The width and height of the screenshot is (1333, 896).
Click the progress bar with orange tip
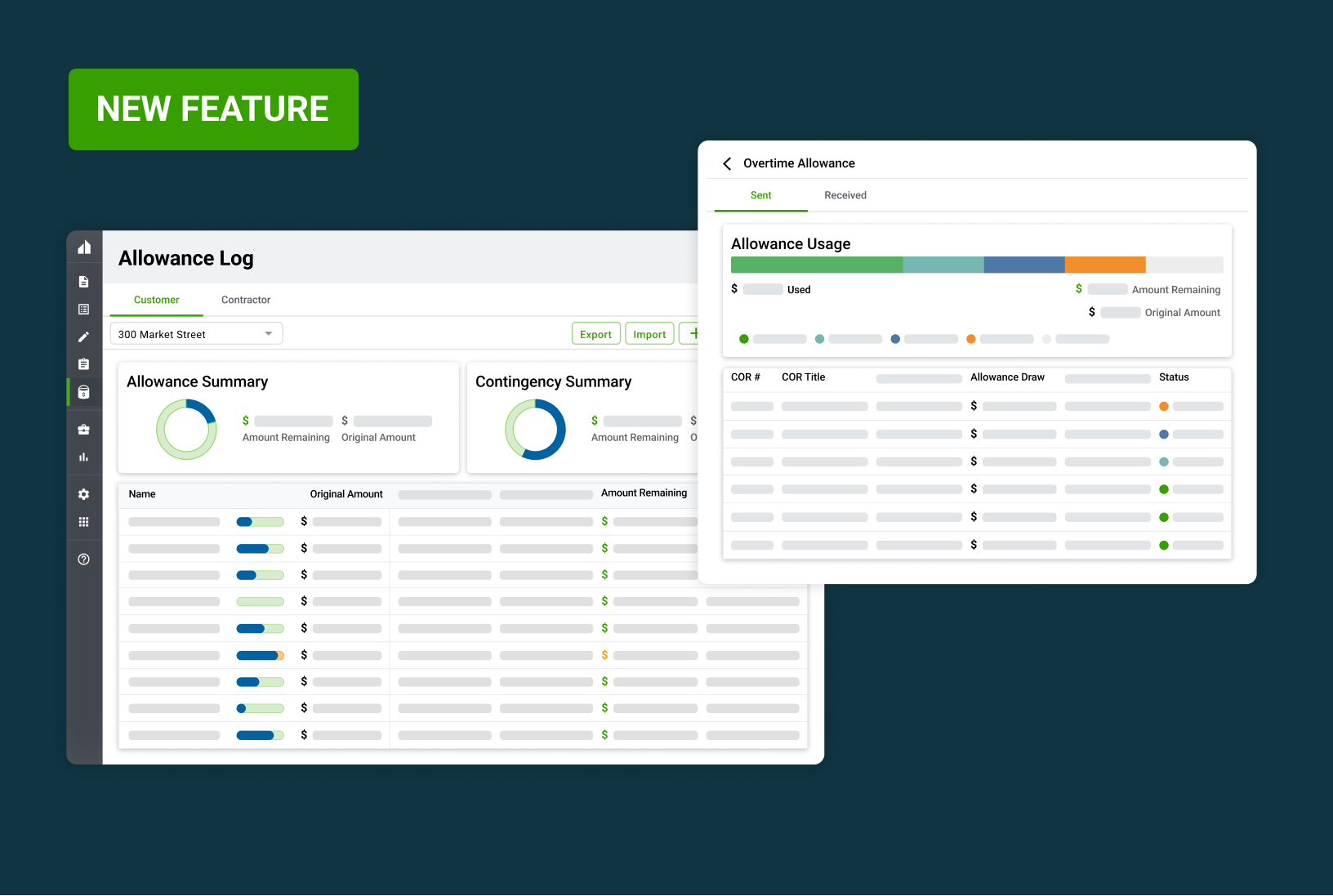(260, 655)
